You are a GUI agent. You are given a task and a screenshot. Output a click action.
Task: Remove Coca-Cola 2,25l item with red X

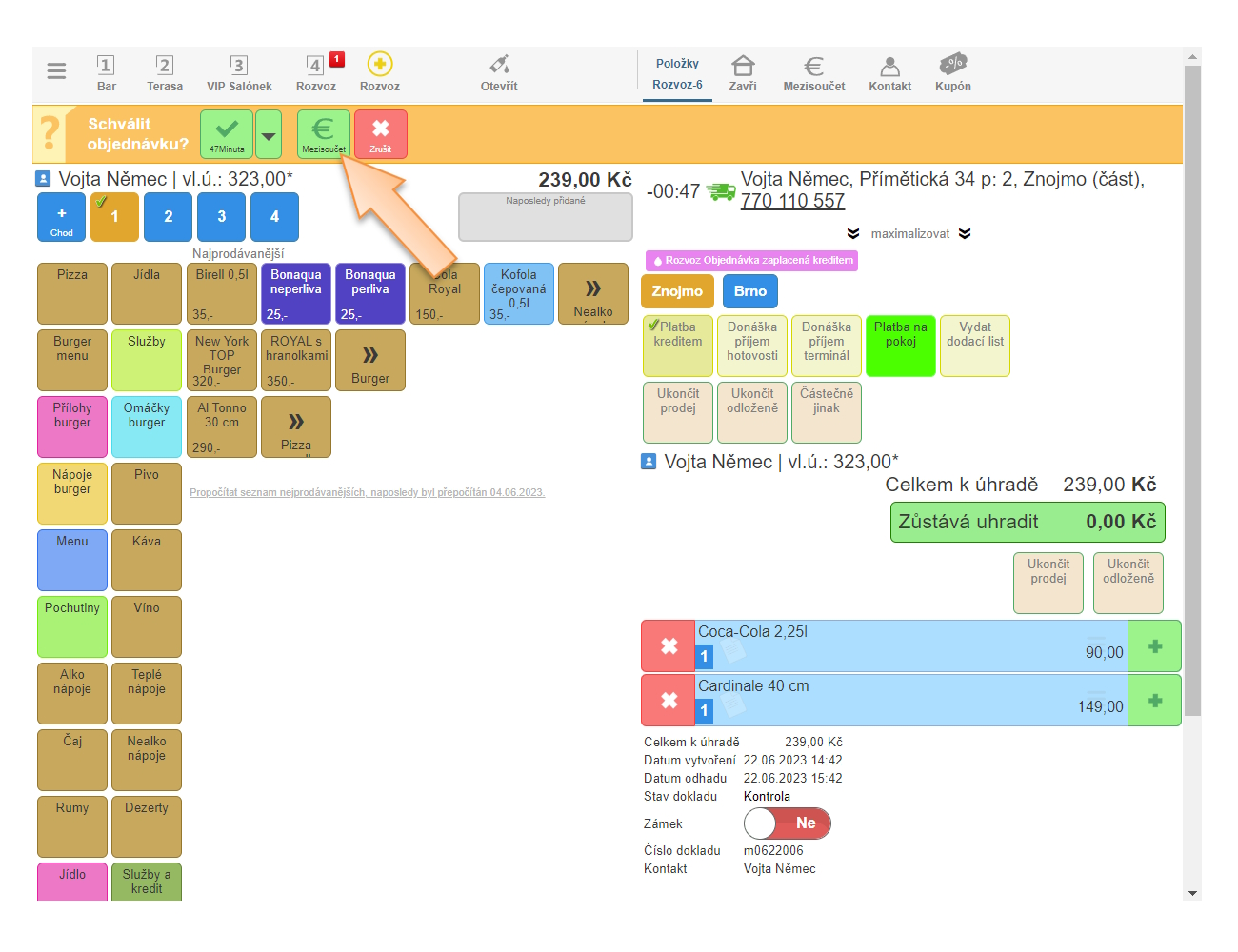(669, 646)
